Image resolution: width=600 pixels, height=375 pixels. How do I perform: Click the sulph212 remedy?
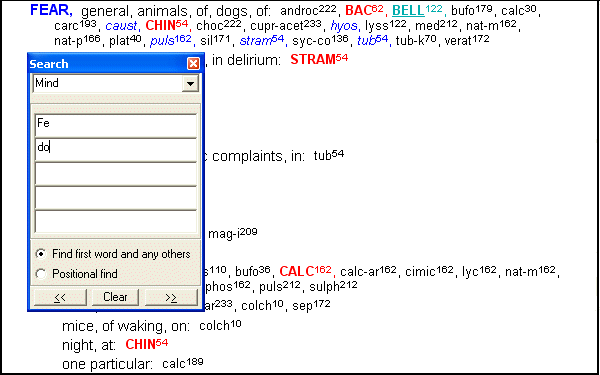pyautogui.click(x=333, y=286)
